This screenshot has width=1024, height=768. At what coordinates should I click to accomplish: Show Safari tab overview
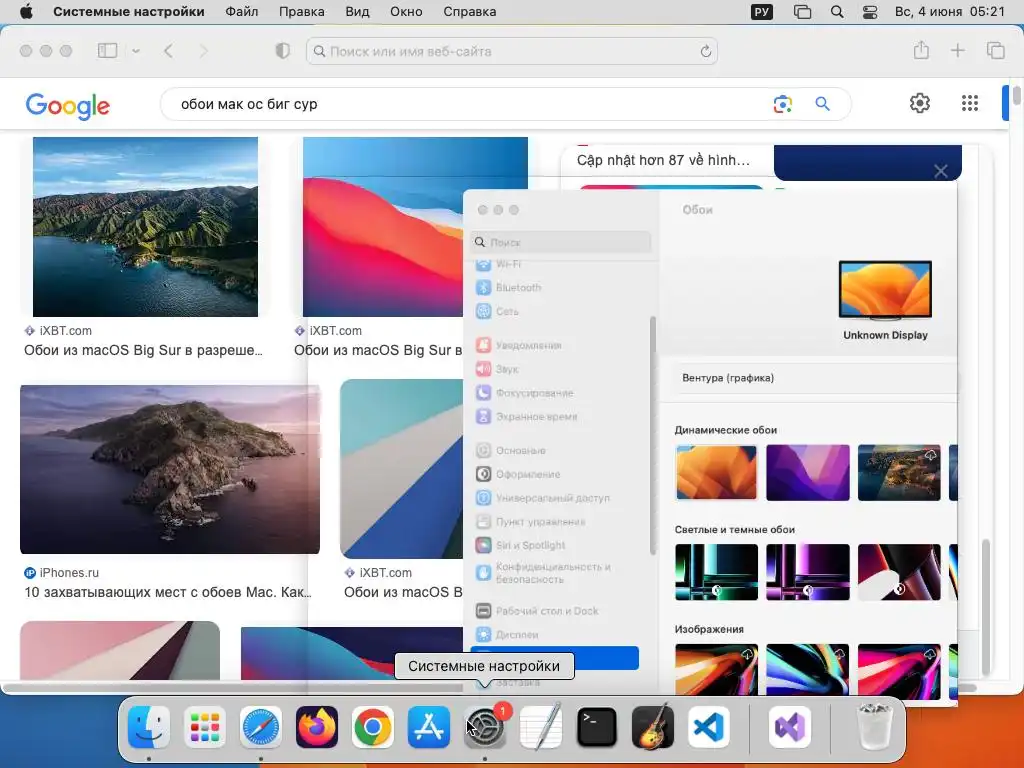995,50
